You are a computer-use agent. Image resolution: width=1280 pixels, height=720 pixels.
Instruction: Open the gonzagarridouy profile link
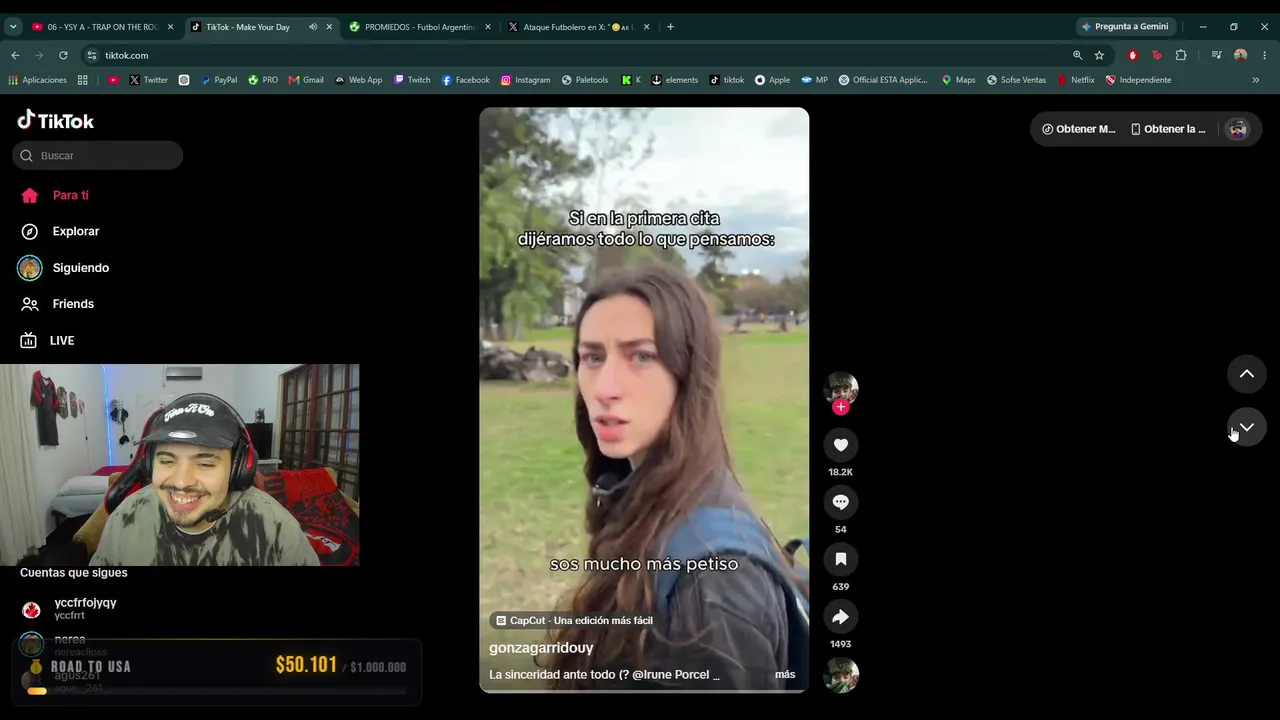tap(541, 648)
